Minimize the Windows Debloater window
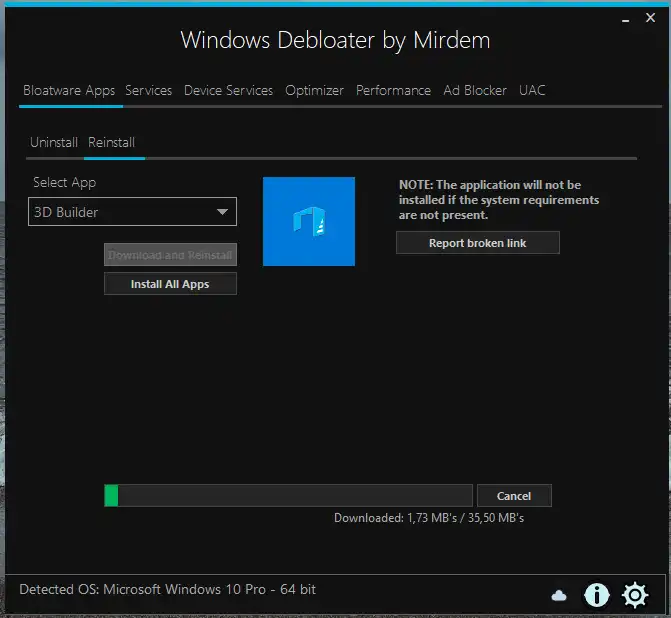Image resolution: width=671 pixels, height=618 pixels. [x=625, y=20]
